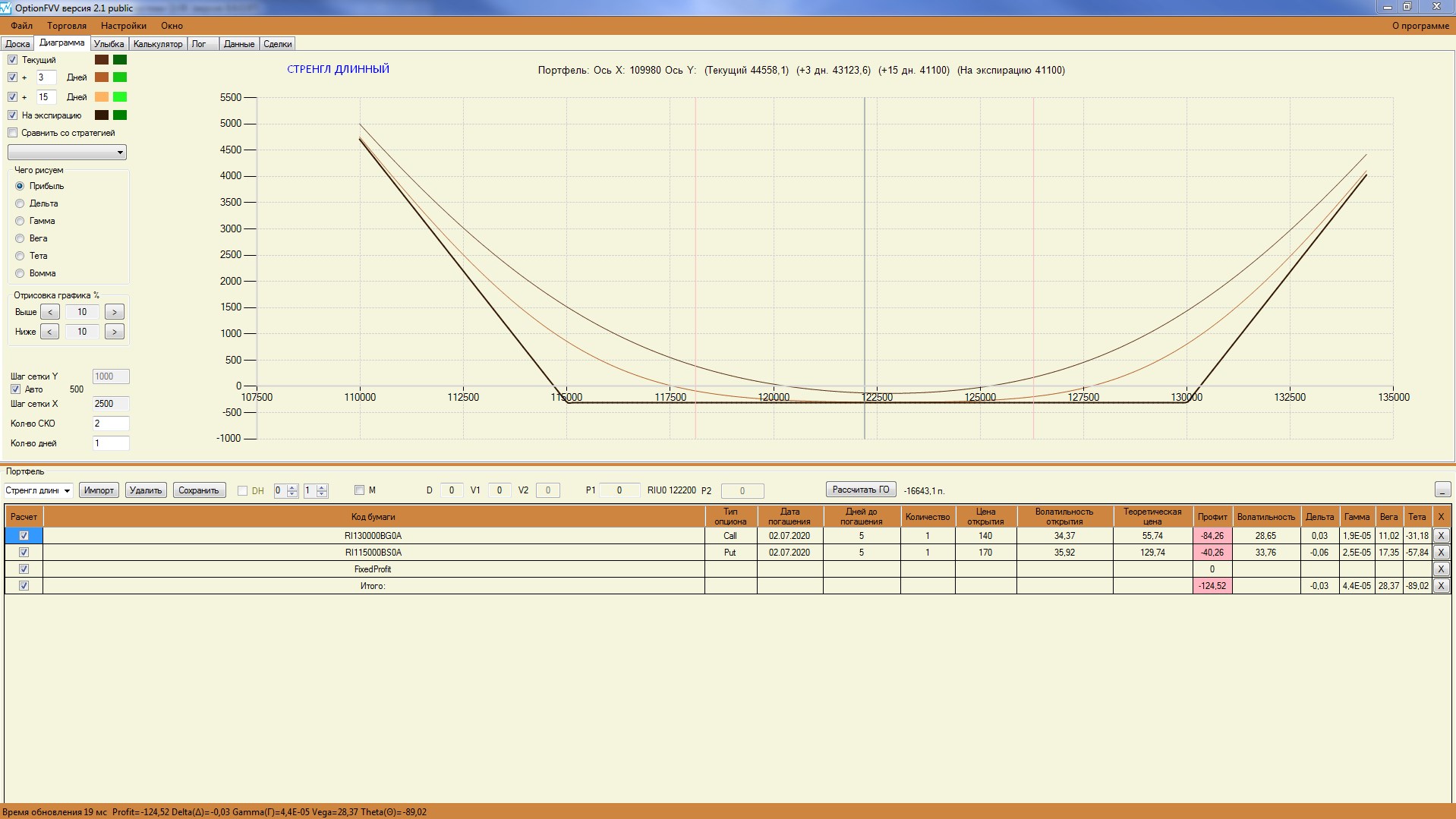Click the Профит column header
Image resolution: width=1456 pixels, height=819 pixels.
(1212, 517)
